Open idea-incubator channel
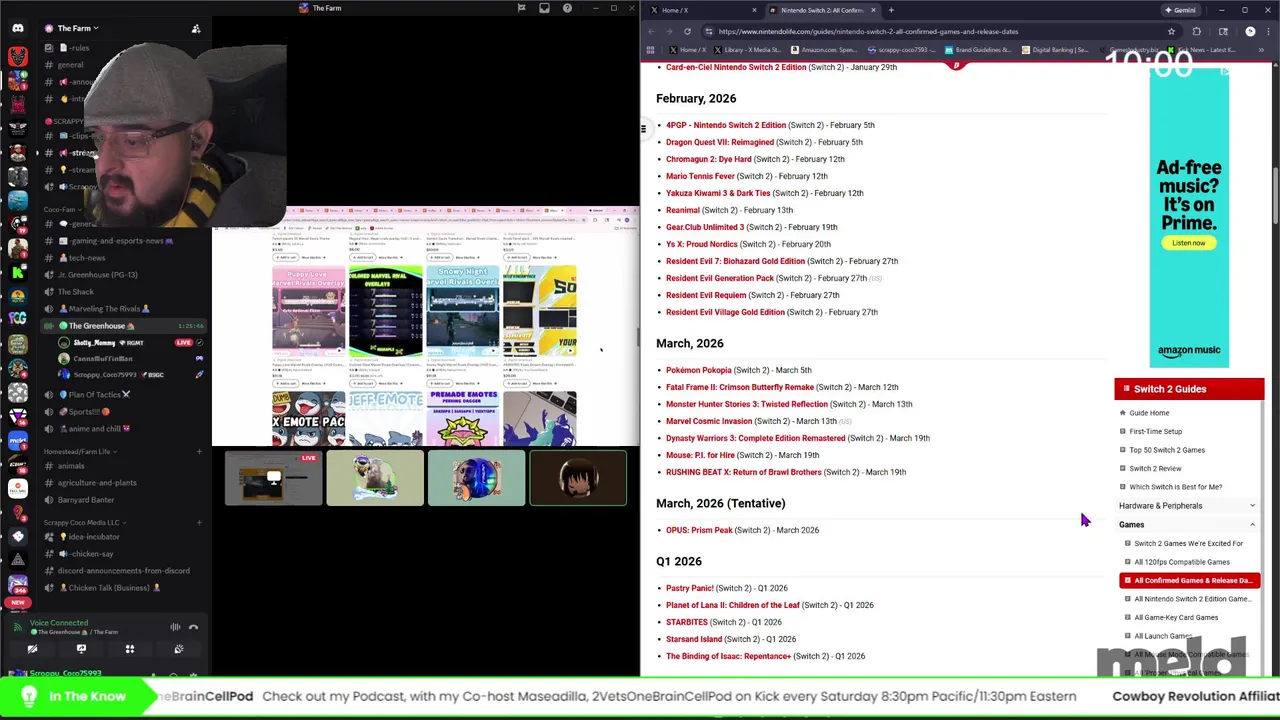Screen dimensions: 1280x720 (x=88, y=536)
